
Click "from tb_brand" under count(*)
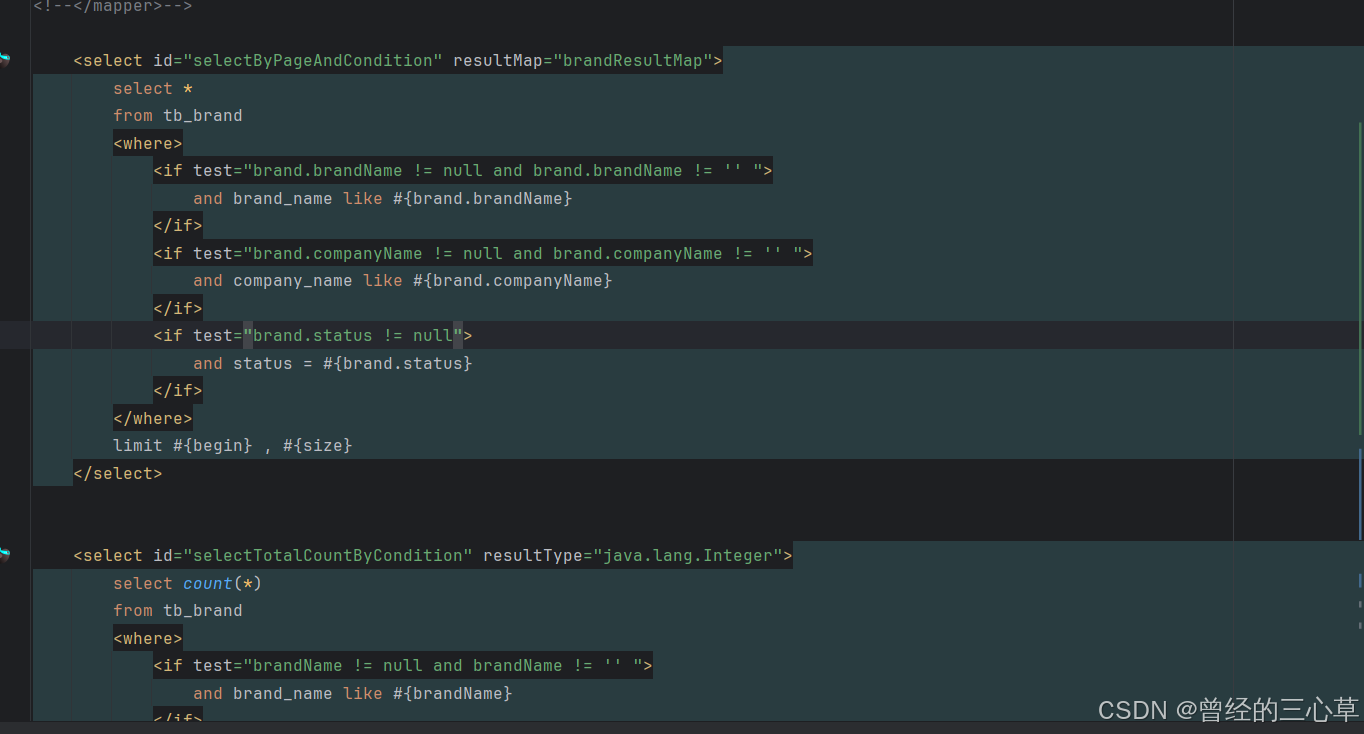178,611
